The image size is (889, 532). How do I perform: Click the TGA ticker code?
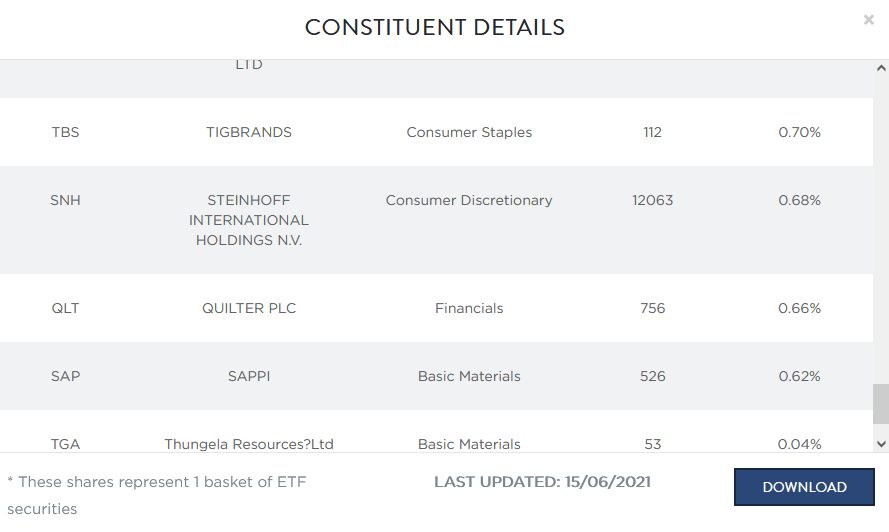pos(65,444)
